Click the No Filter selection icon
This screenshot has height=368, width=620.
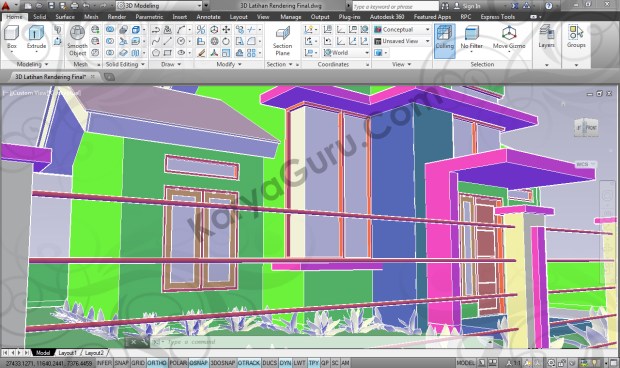pos(471,38)
